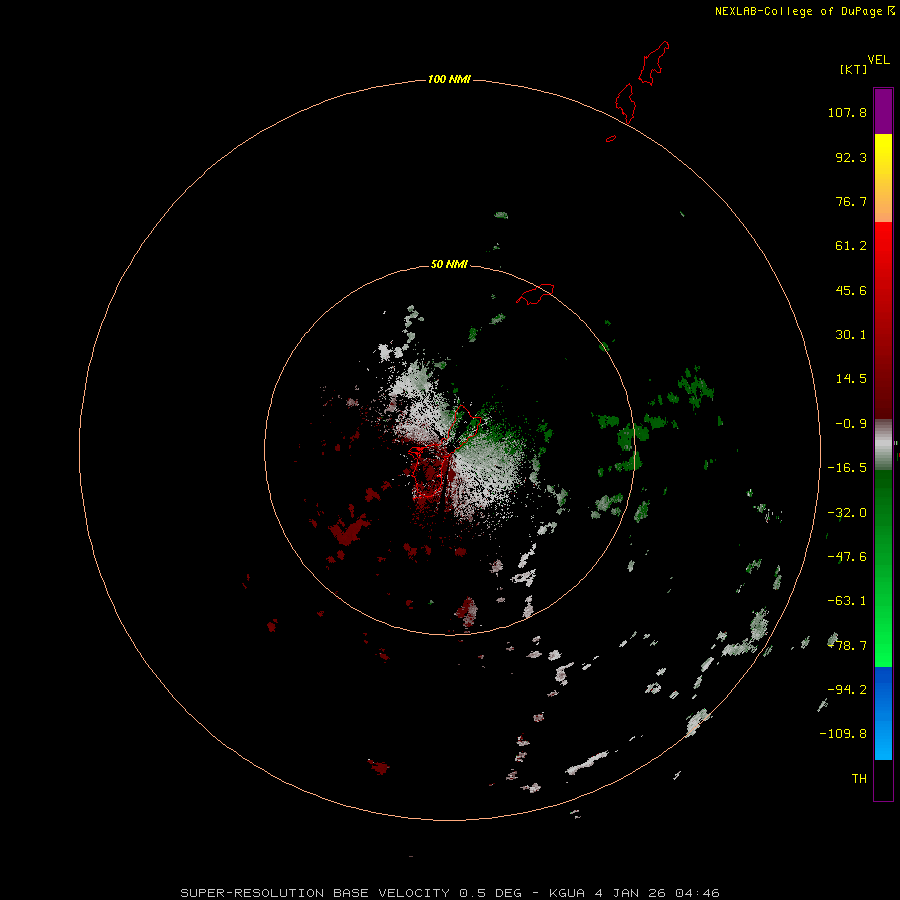This screenshot has height=900, width=900.
Task: Click the 107.8 legend value
Action: coord(847,112)
